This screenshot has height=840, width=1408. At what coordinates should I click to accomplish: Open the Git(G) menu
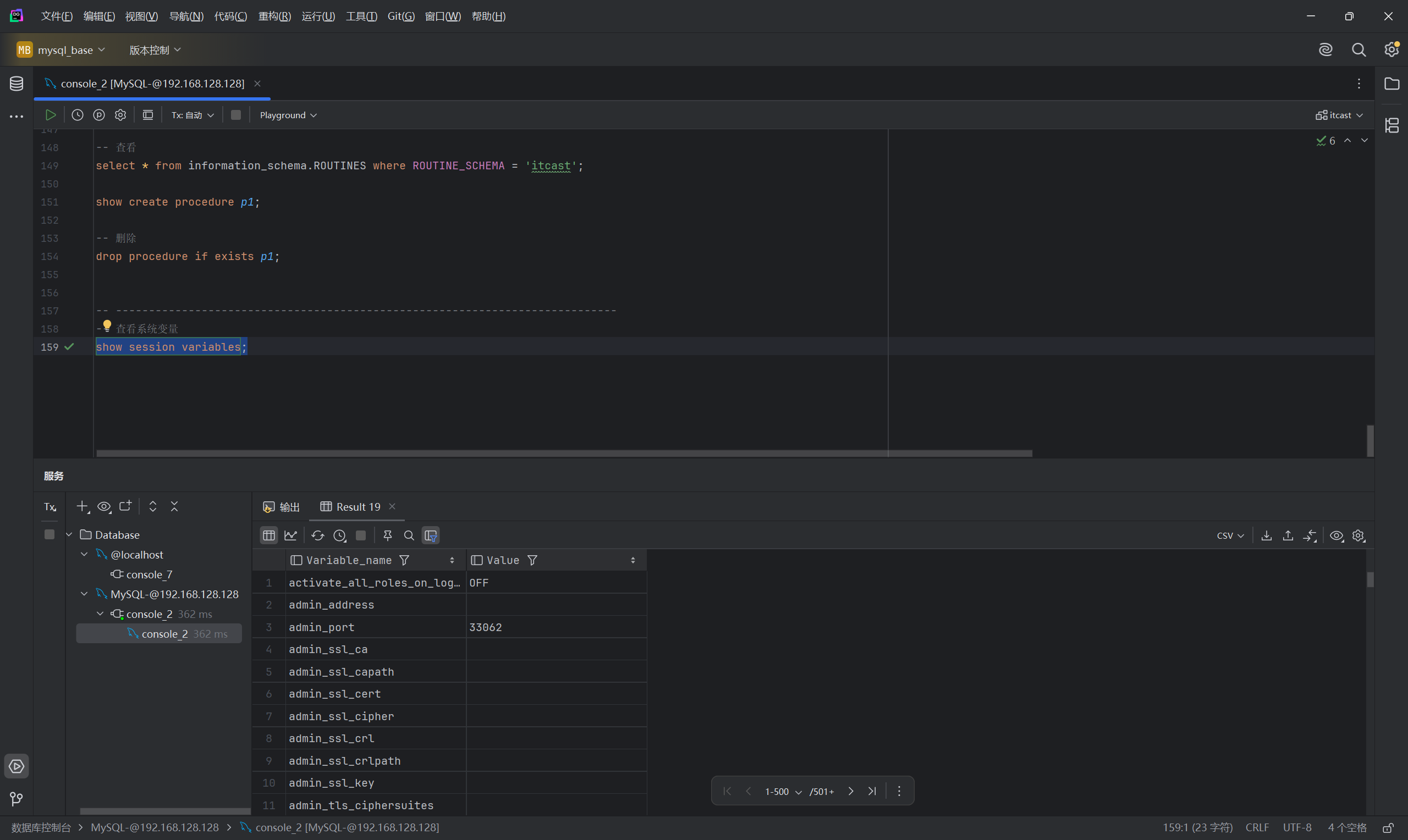click(x=401, y=16)
